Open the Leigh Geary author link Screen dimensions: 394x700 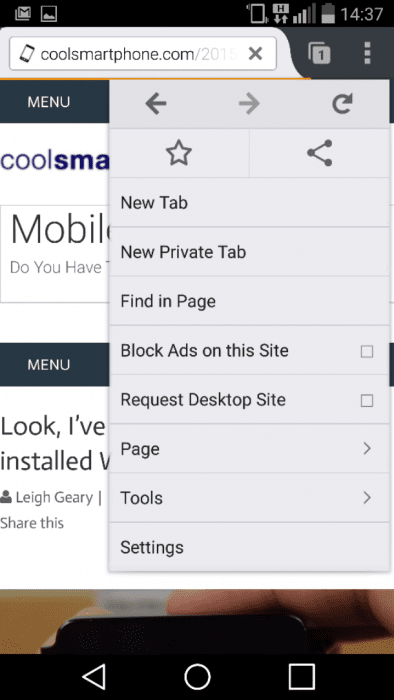coord(54,497)
